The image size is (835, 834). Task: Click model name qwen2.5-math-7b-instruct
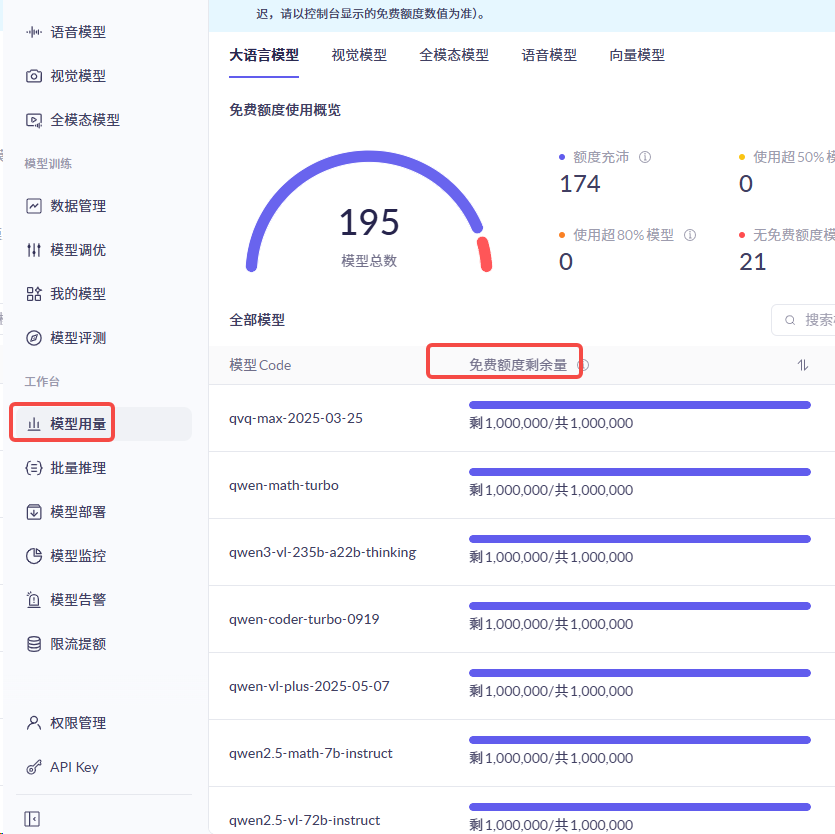point(310,754)
